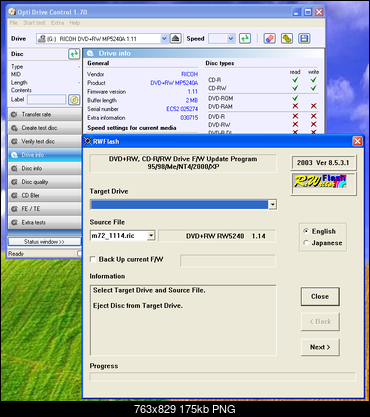This screenshot has height=417, width=370.
Task: Click the eject drive icon button
Action: pyautogui.click(x=175, y=38)
